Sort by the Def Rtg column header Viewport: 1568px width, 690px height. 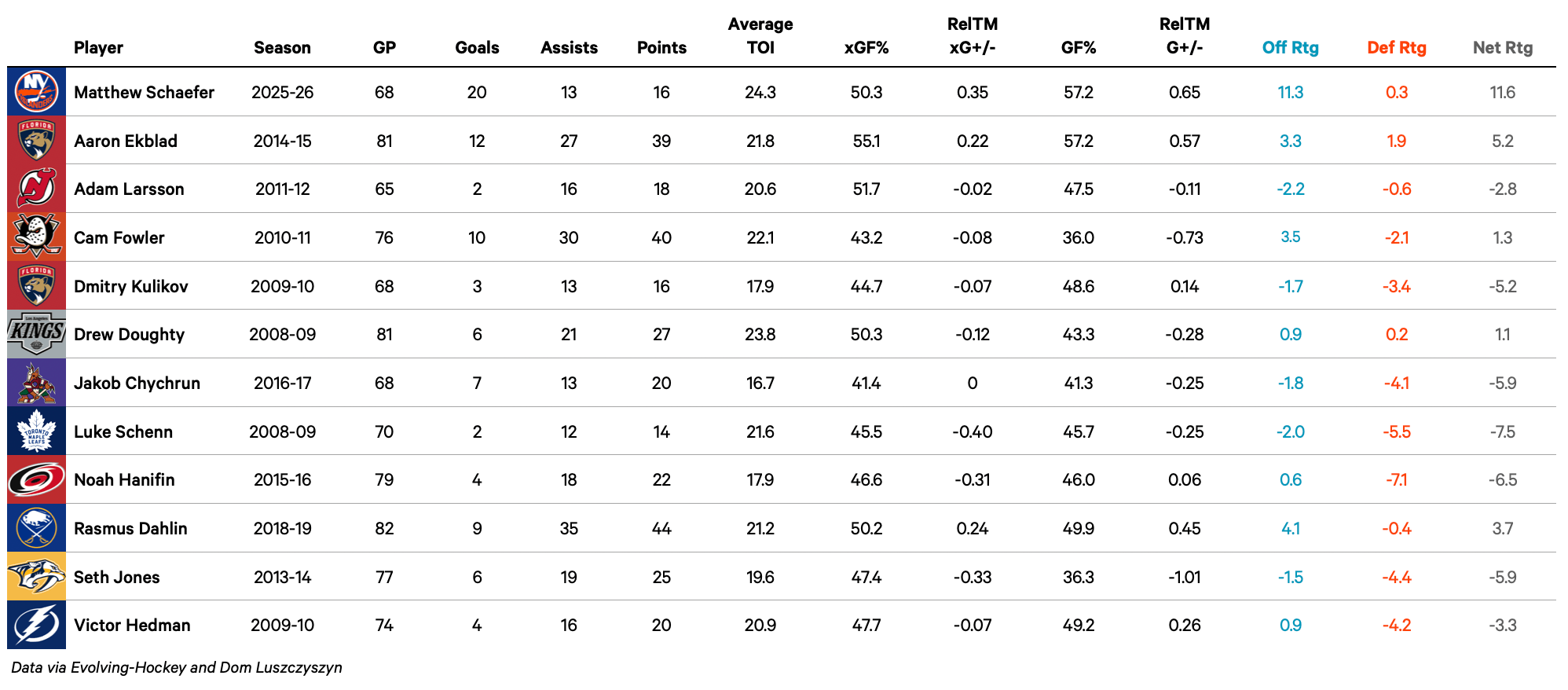[1396, 48]
